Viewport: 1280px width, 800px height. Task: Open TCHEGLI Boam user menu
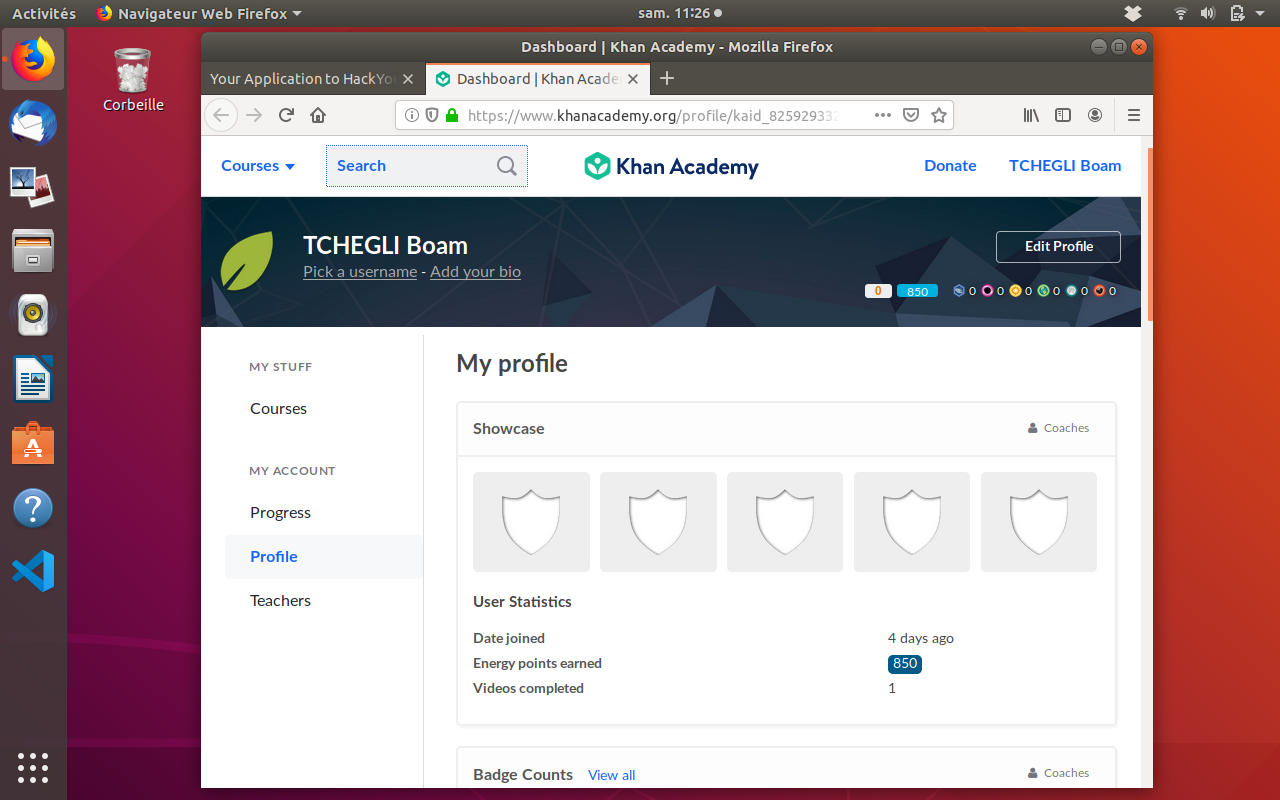(1065, 166)
